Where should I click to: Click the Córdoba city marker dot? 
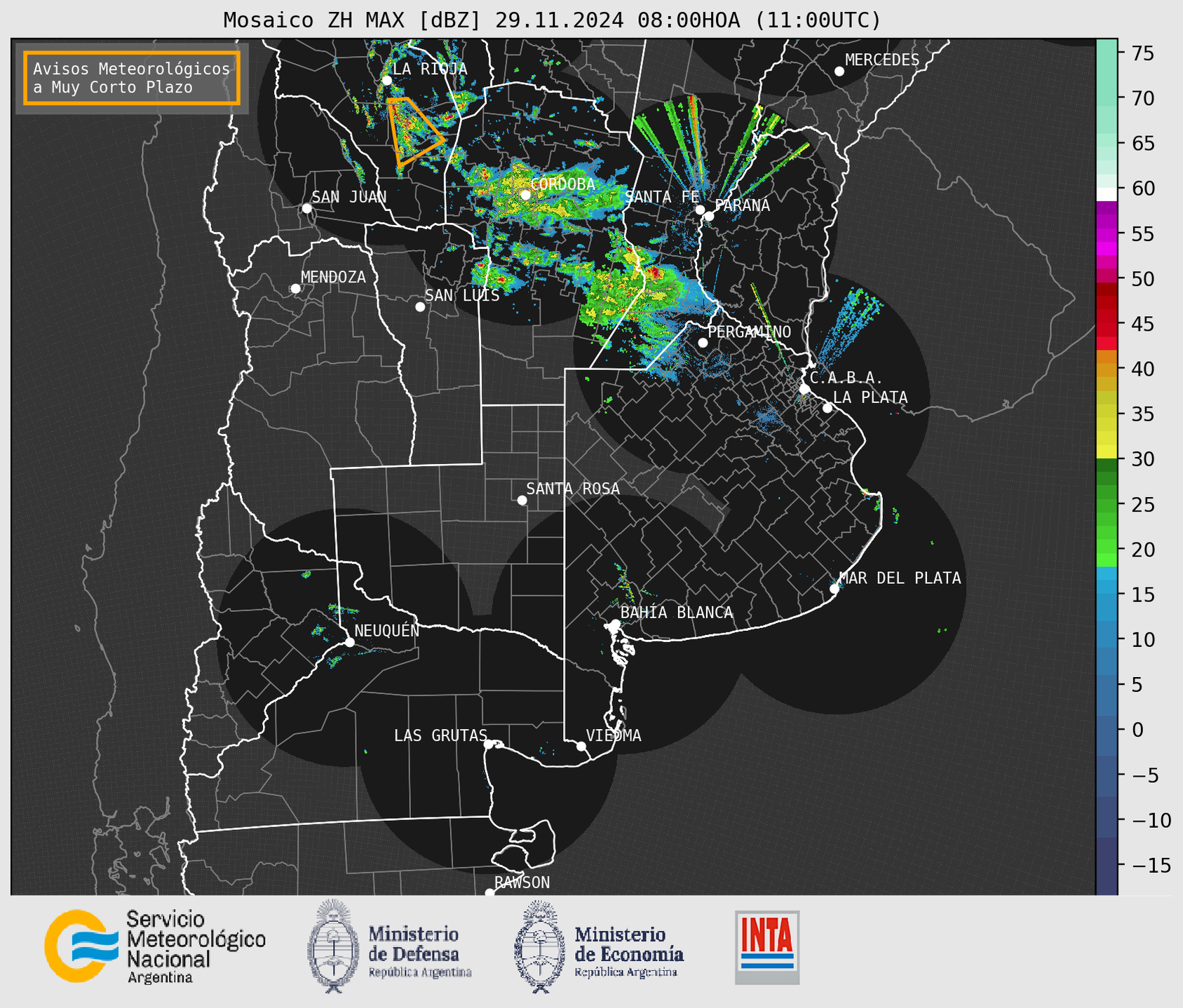pyautogui.click(x=525, y=195)
